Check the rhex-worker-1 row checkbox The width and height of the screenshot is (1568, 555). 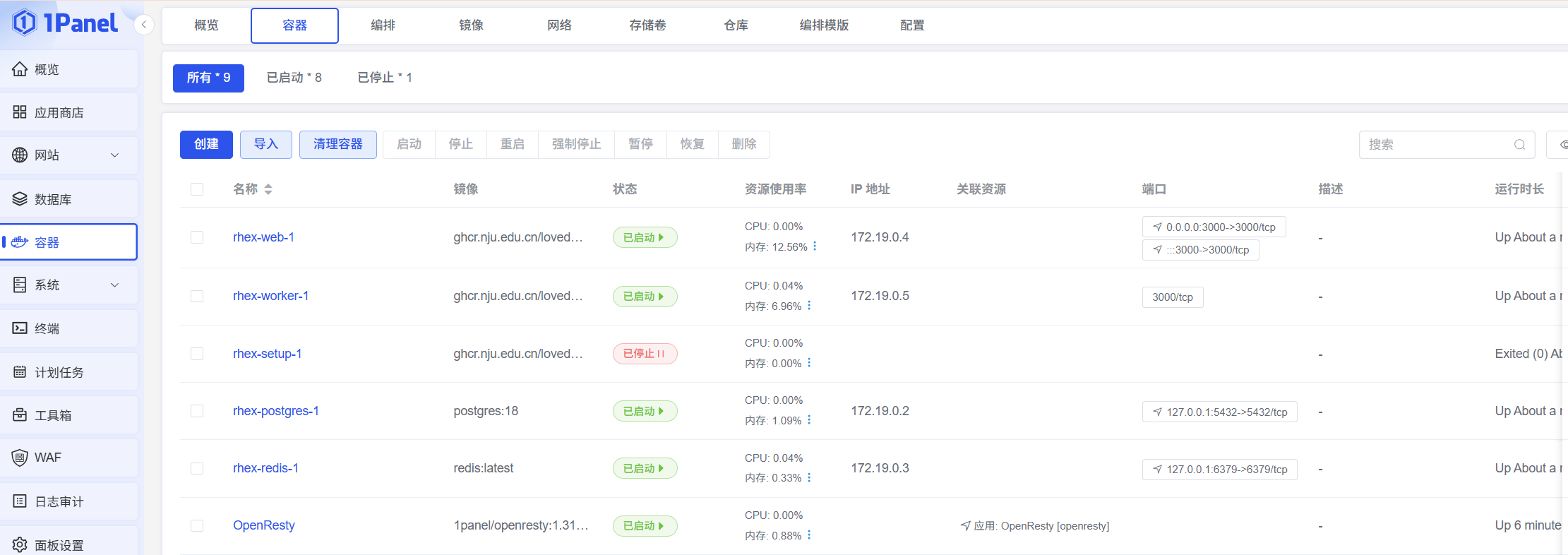click(x=197, y=296)
